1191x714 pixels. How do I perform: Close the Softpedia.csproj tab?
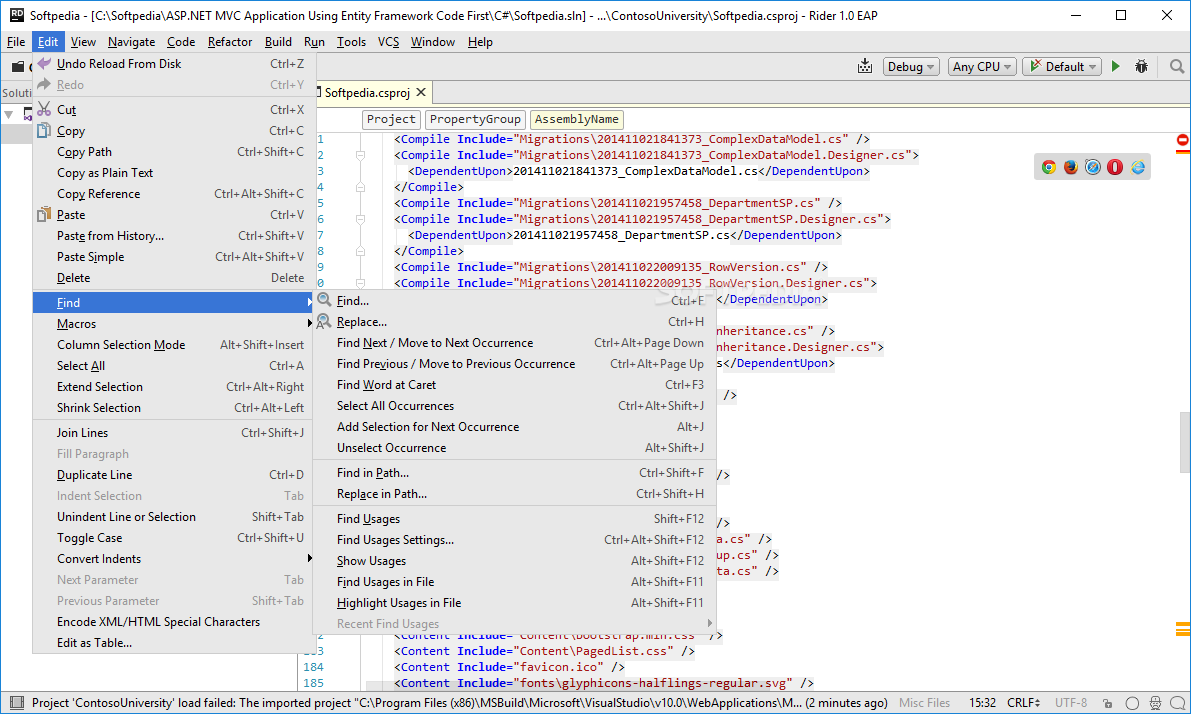tap(421, 93)
